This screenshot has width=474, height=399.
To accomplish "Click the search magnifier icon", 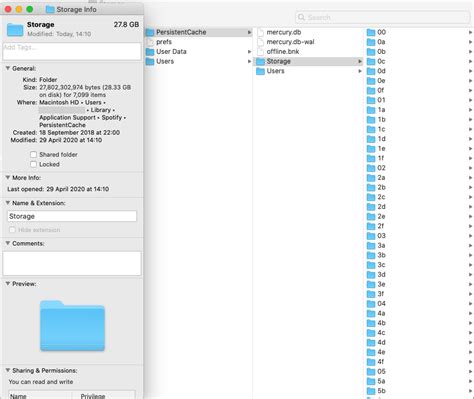I will point(301,17).
